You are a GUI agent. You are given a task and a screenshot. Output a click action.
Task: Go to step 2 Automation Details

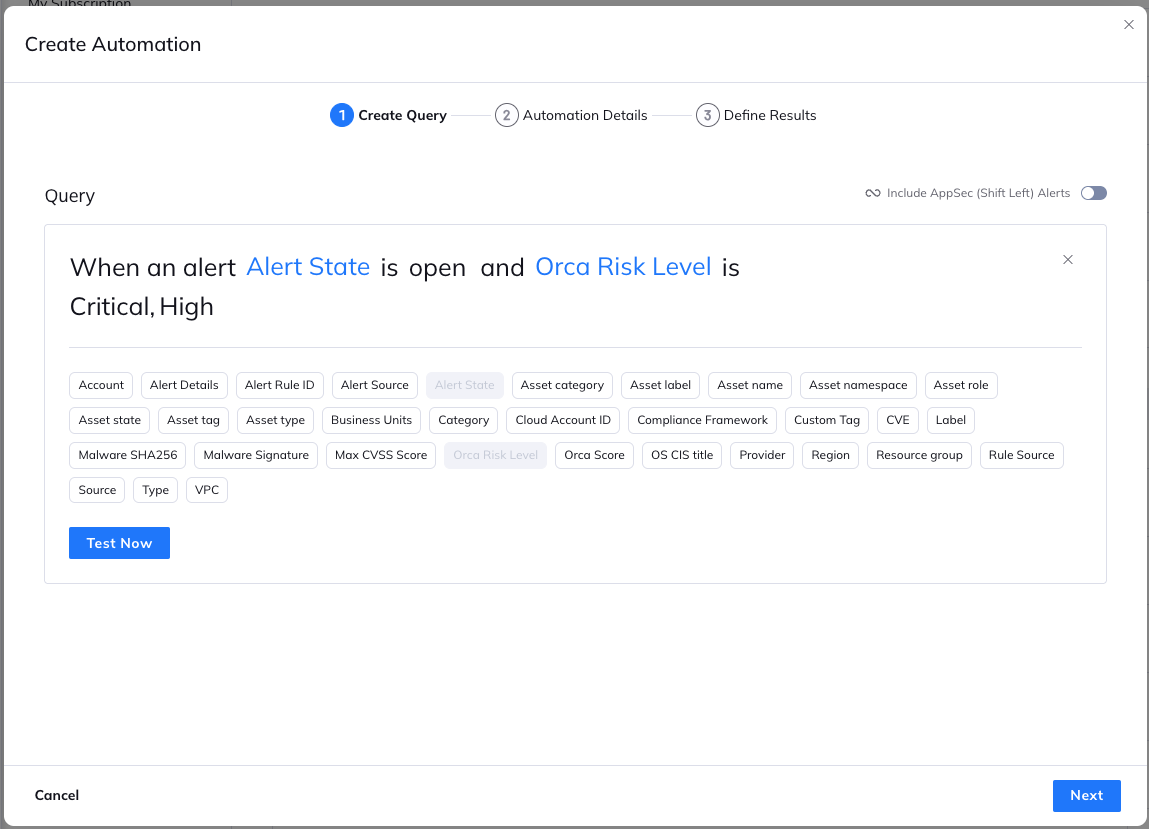pos(572,115)
